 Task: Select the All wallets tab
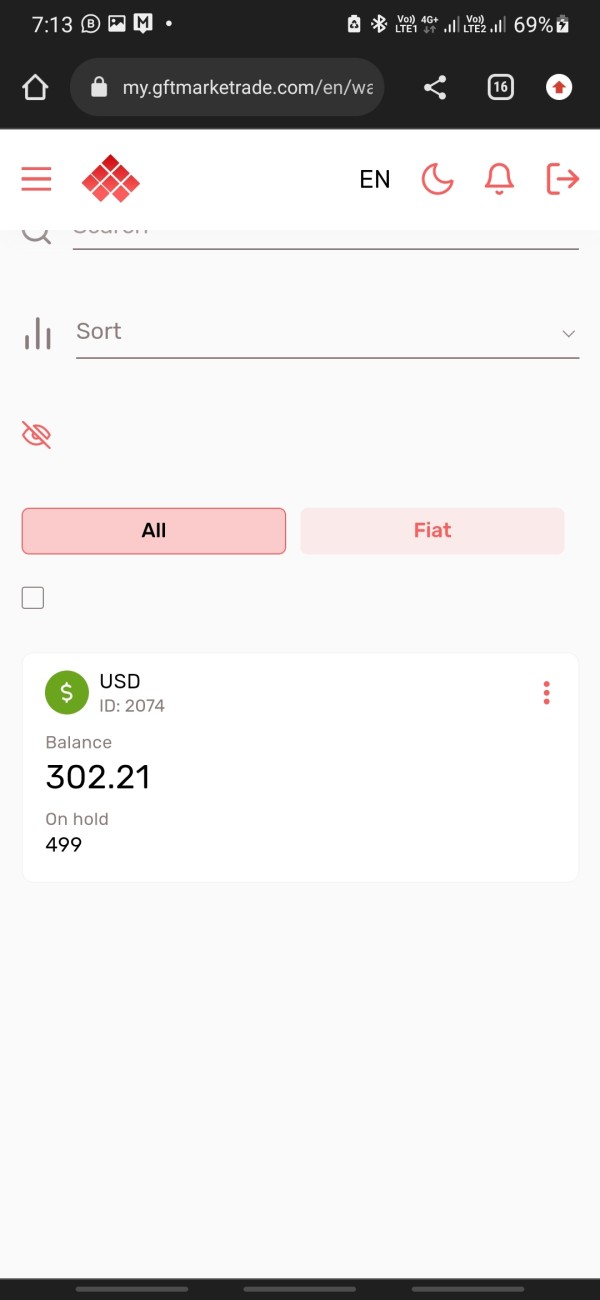pos(154,530)
